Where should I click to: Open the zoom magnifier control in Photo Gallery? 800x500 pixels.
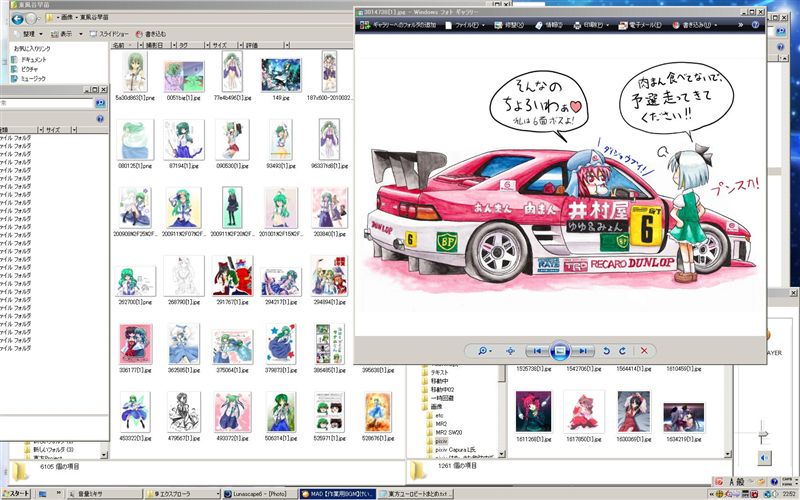coord(484,351)
